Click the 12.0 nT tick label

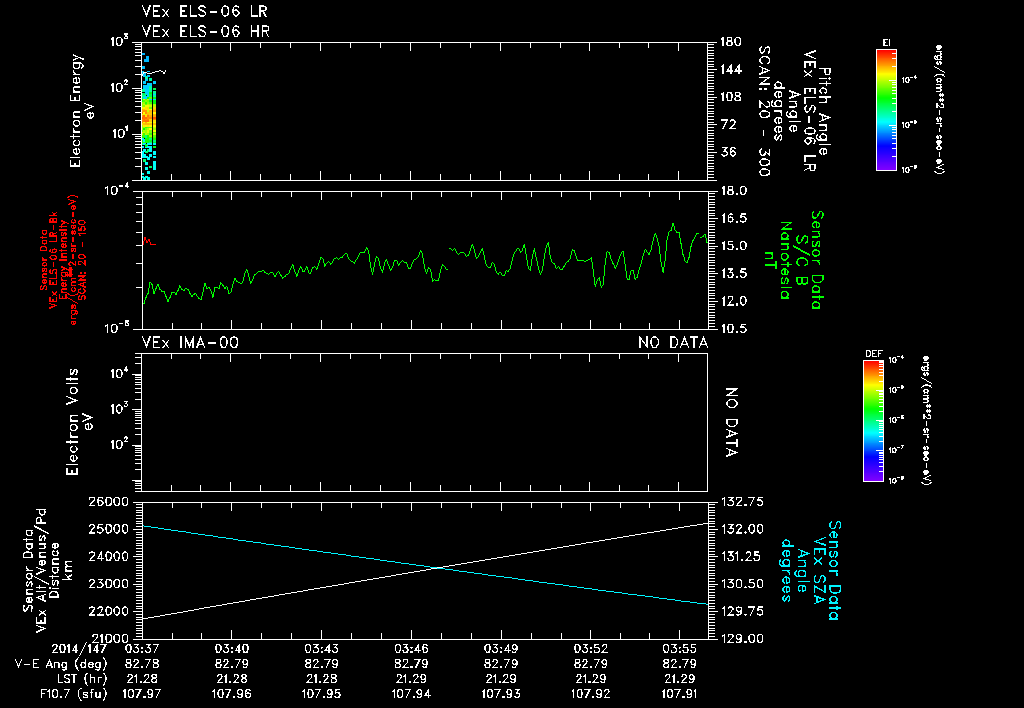(733, 302)
